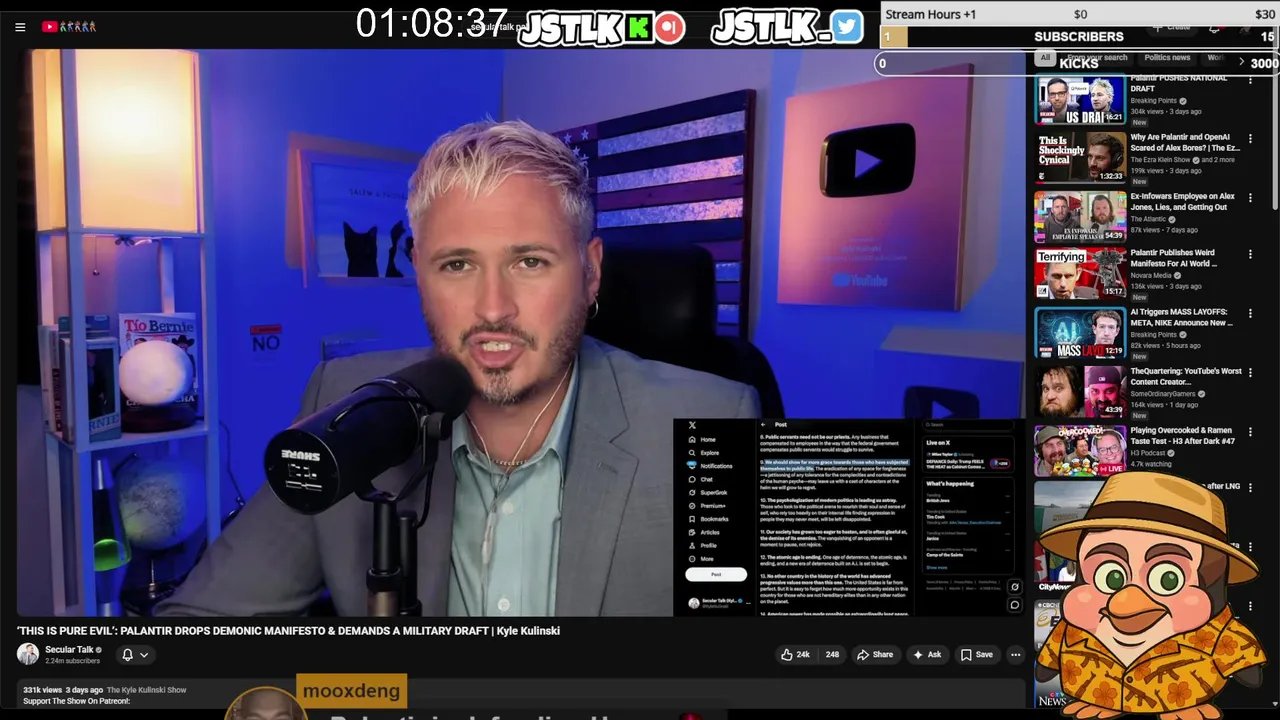Open options menu for Ex-Infowars Employee video
Screen dimensions: 1280x720
coord(1250,198)
